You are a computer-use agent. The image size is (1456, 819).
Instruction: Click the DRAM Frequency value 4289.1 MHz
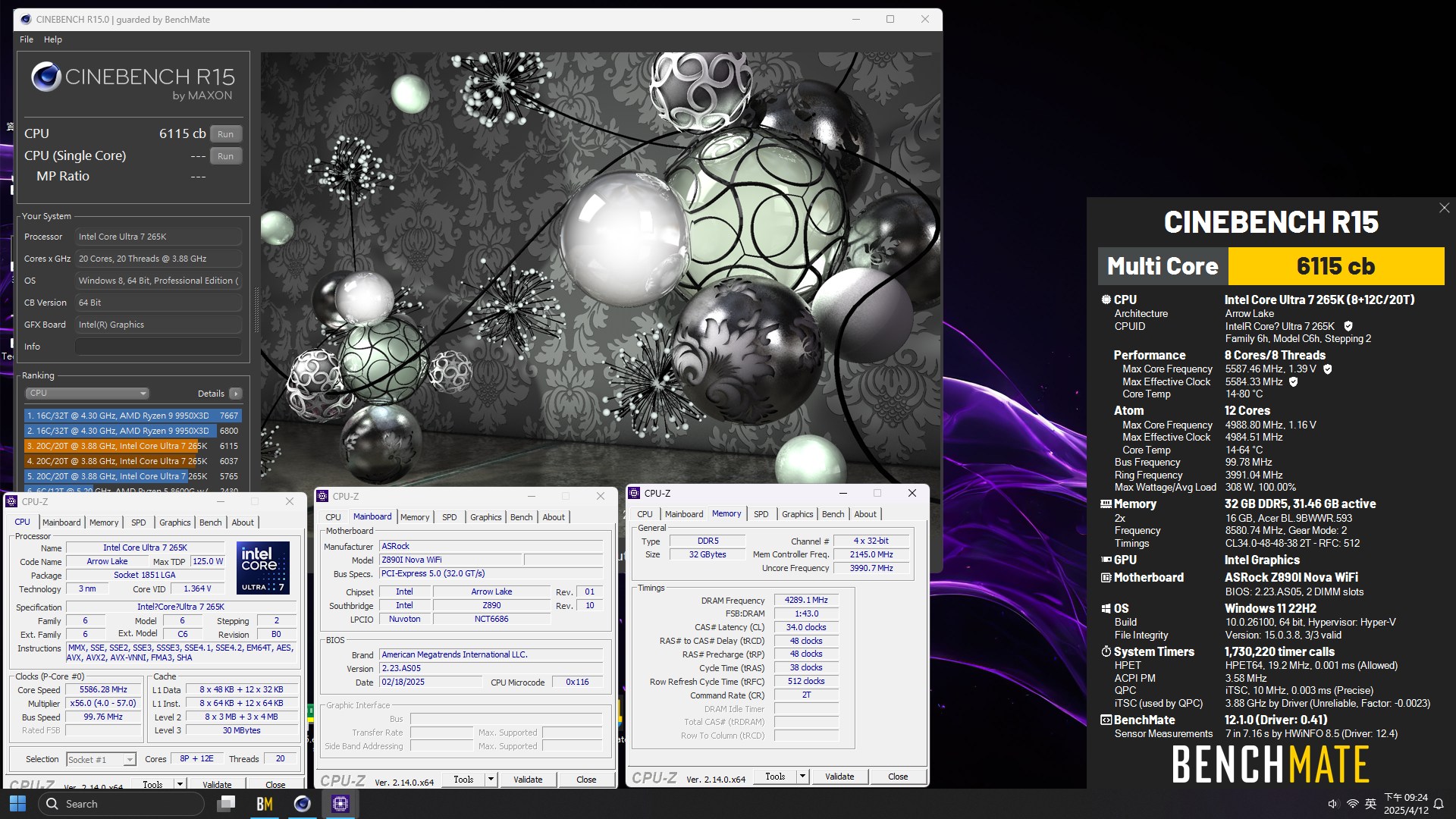806,600
